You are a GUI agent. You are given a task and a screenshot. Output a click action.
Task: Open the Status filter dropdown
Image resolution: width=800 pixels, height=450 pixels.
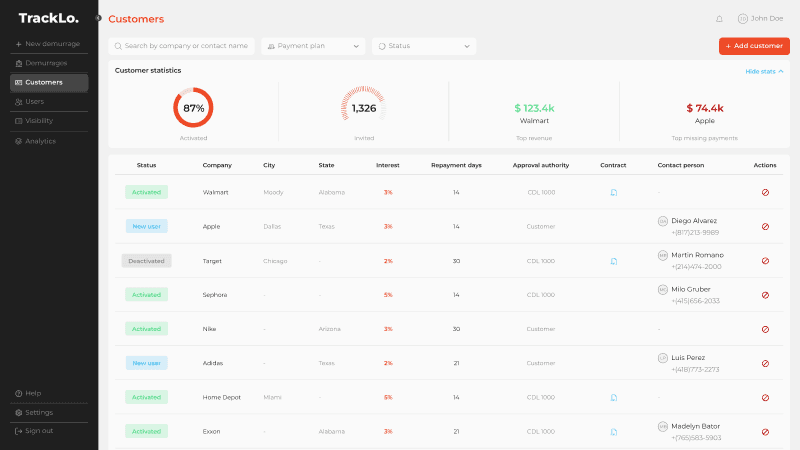point(424,46)
